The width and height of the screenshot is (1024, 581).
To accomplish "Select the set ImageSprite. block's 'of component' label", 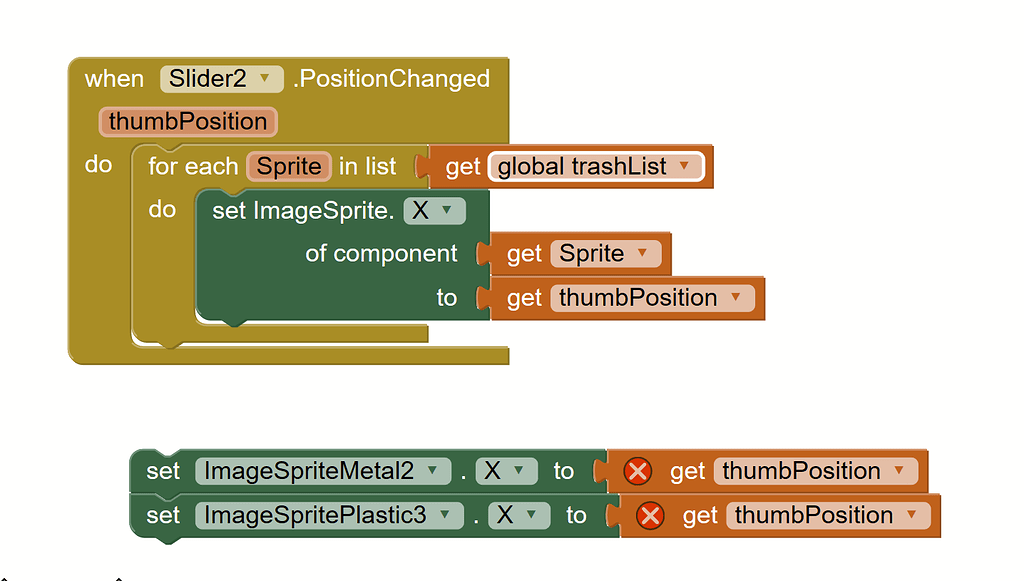I will pos(381,254).
